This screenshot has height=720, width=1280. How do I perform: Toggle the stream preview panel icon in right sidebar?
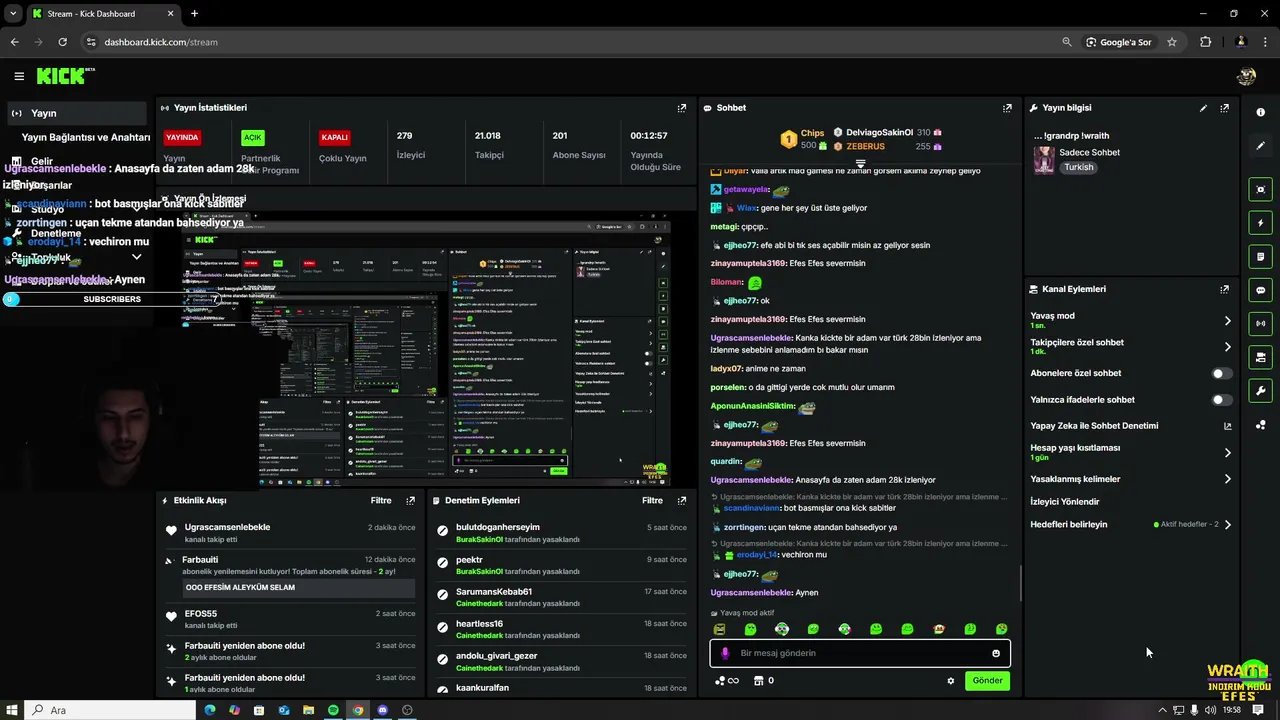click(x=1260, y=189)
